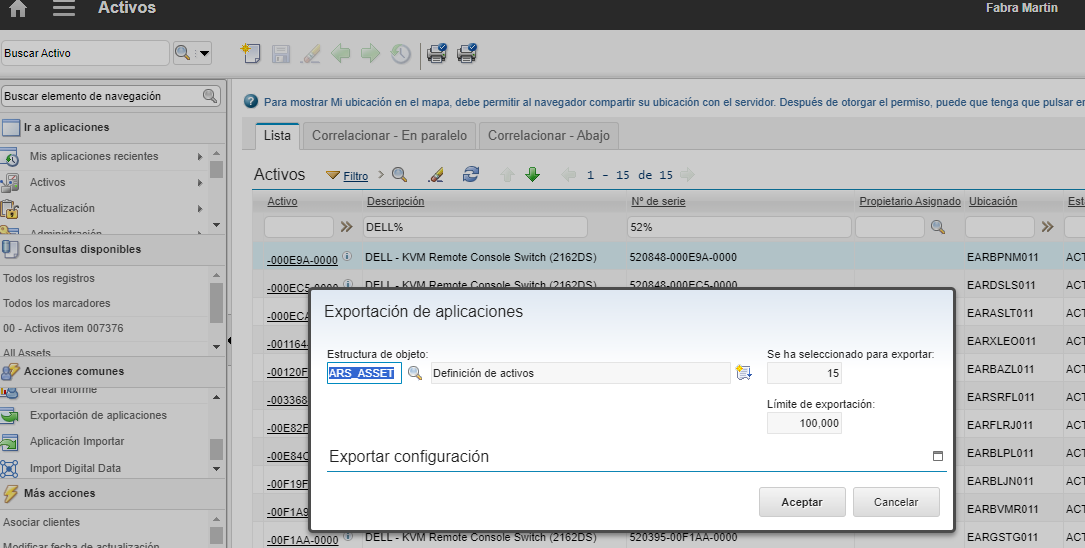Switch to Correlacionar - En paralelo tab
The width and height of the screenshot is (1085, 548).
point(389,136)
